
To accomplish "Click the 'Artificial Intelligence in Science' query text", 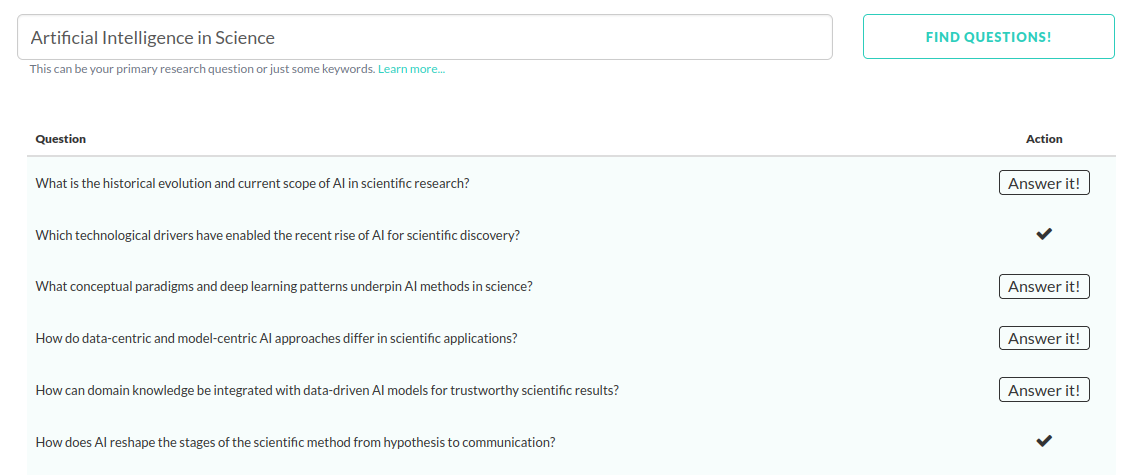I will pyautogui.click(x=152, y=38).
